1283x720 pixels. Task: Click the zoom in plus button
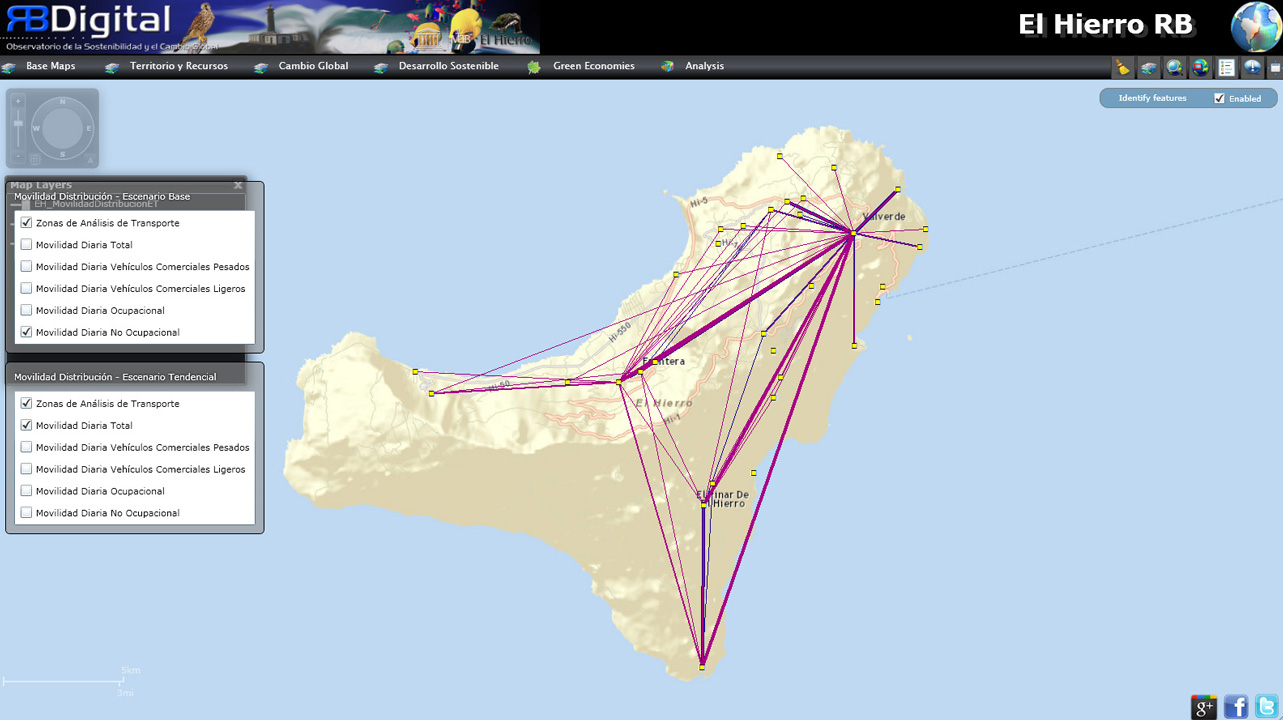18,101
